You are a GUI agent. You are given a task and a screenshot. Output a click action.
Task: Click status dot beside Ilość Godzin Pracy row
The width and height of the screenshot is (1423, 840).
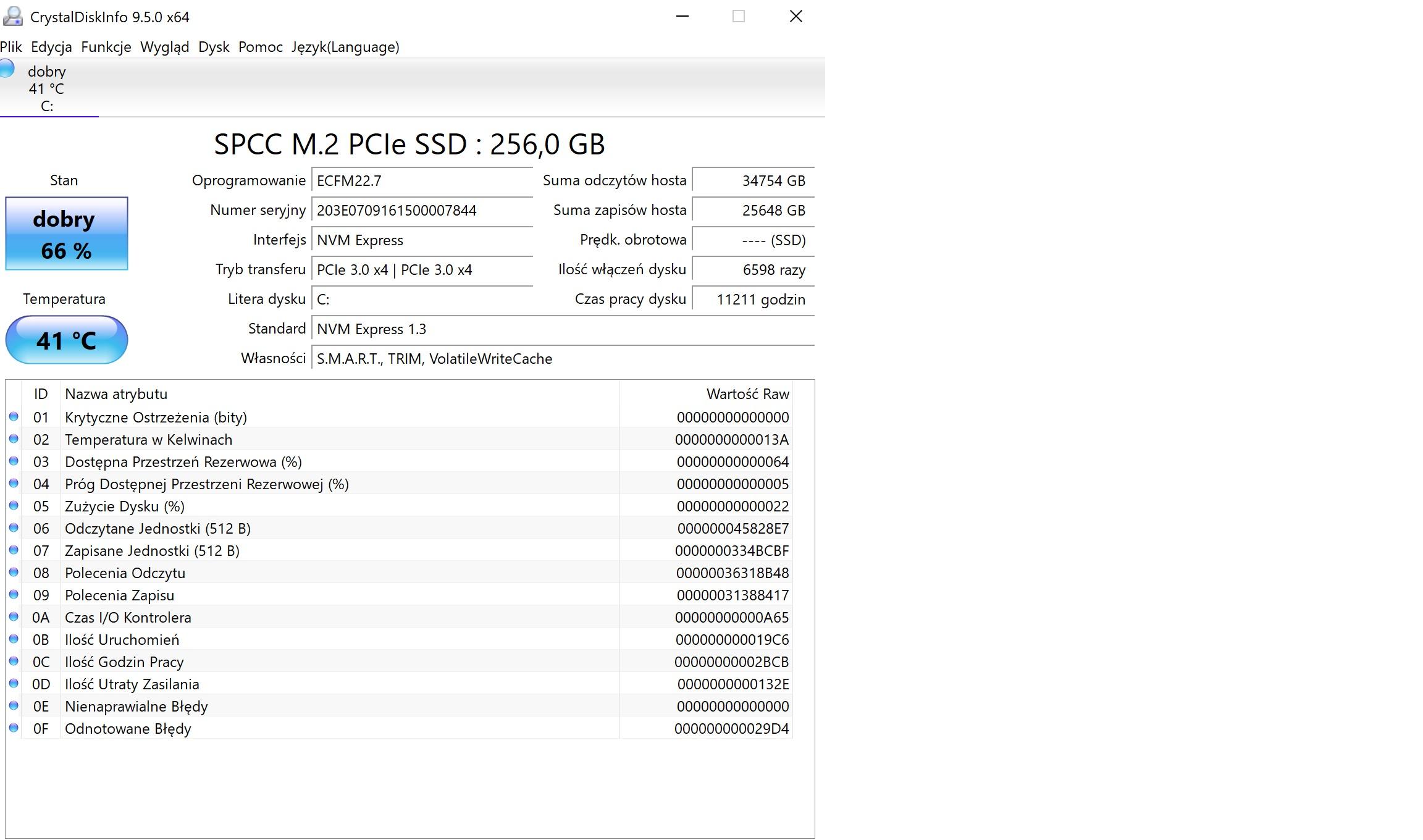pyautogui.click(x=14, y=661)
